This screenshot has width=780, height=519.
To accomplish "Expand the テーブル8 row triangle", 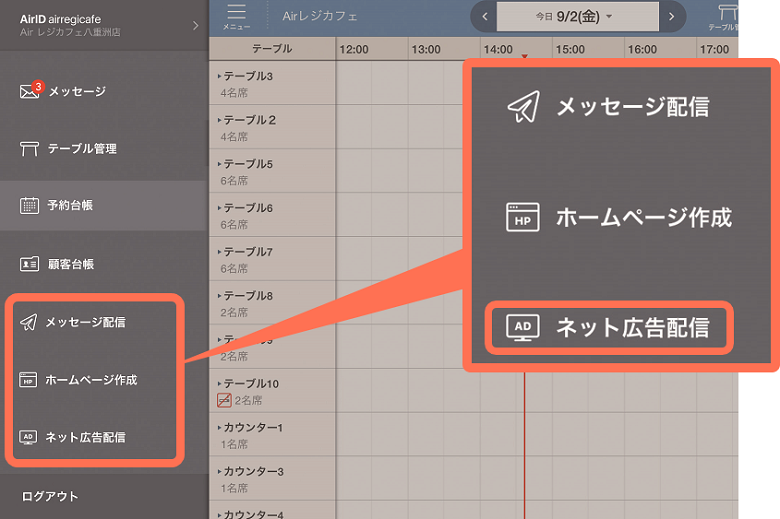I will point(219,296).
